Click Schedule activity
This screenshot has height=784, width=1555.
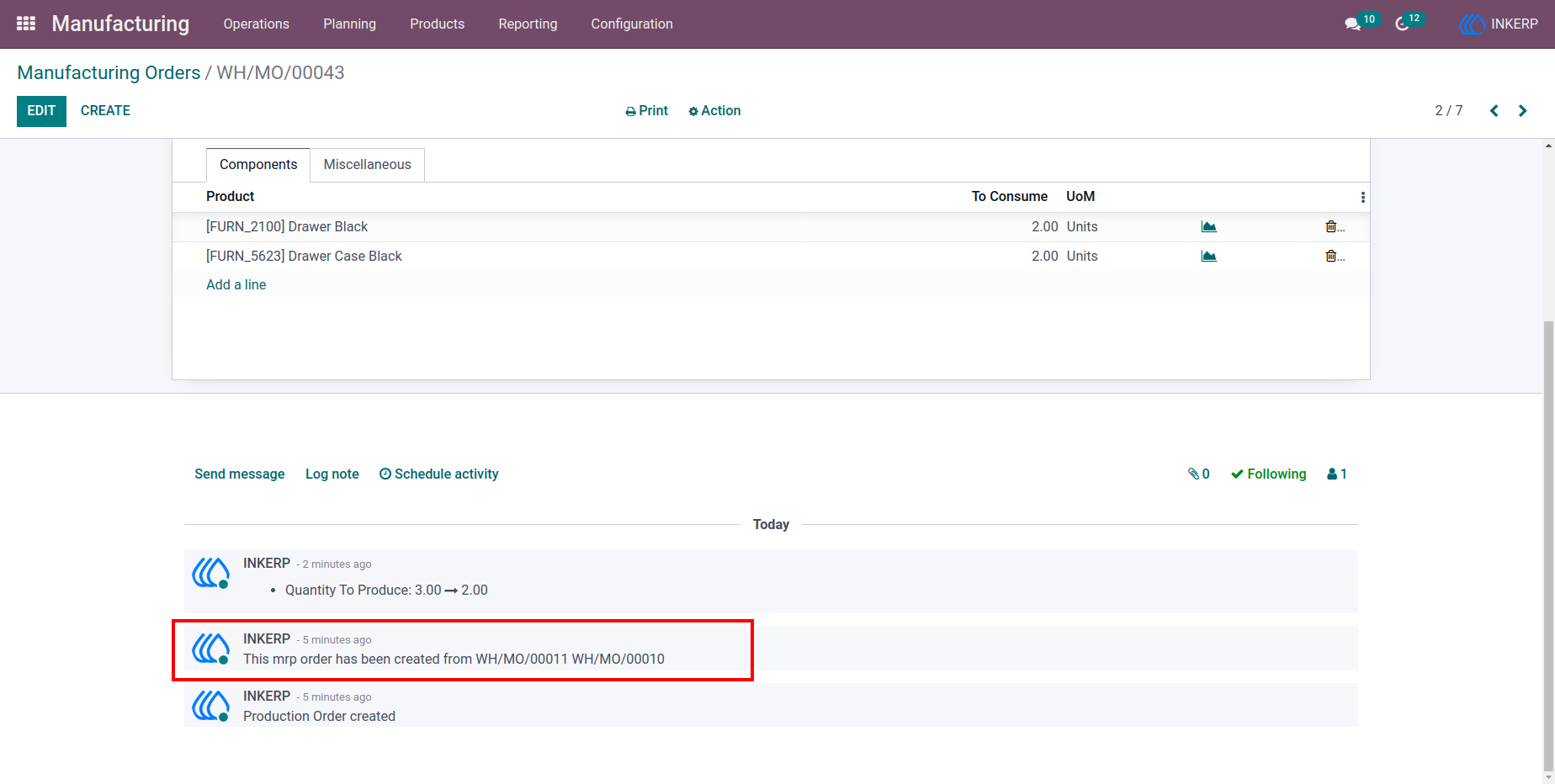pos(438,474)
